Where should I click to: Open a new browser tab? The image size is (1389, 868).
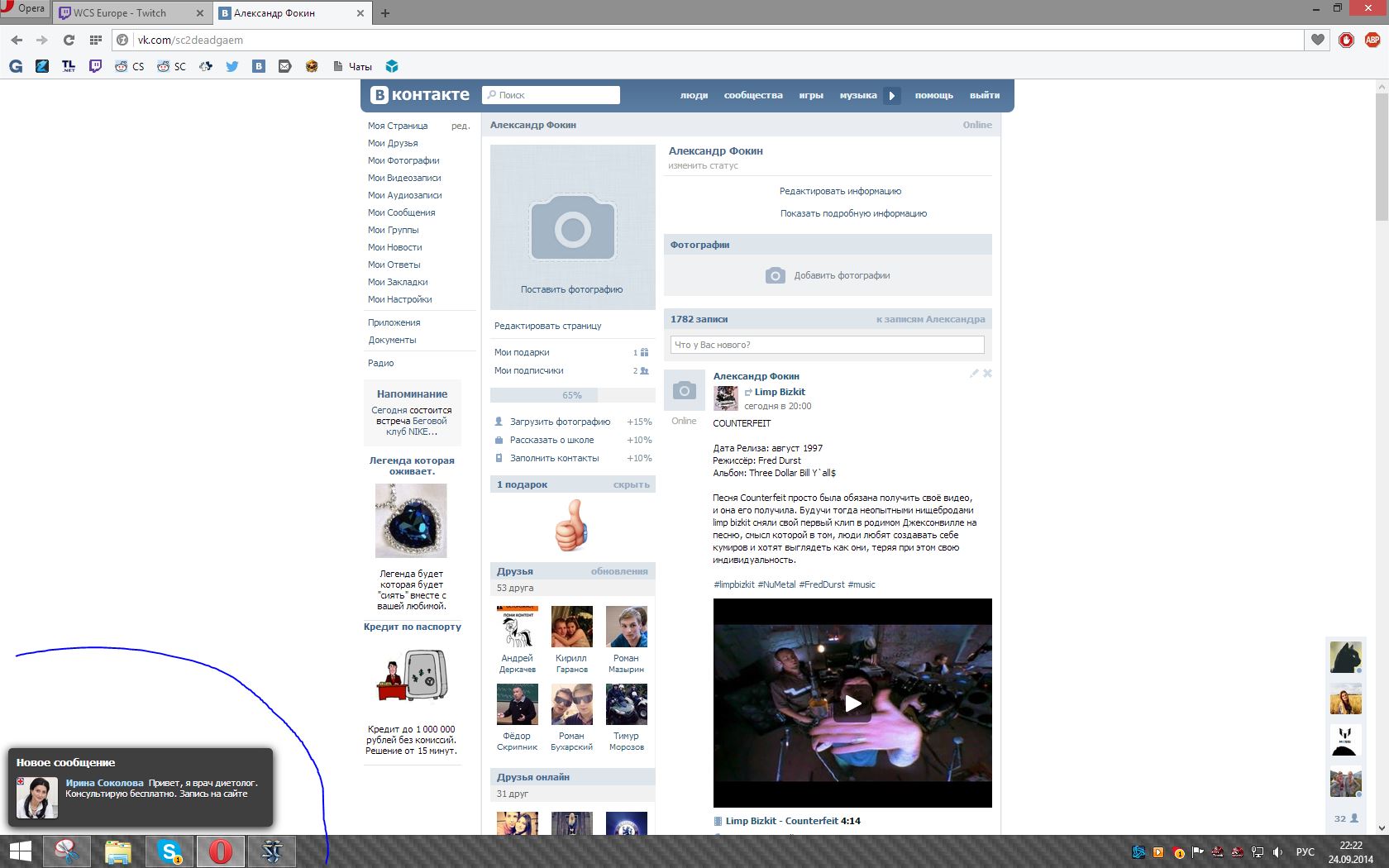385,13
